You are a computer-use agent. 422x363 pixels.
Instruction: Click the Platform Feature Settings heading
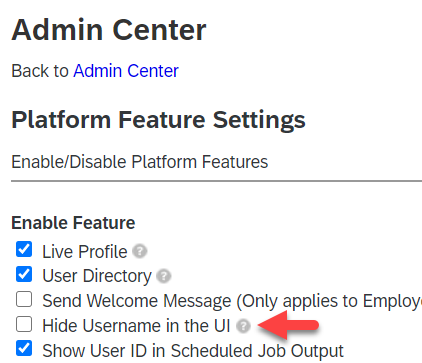coord(158,121)
